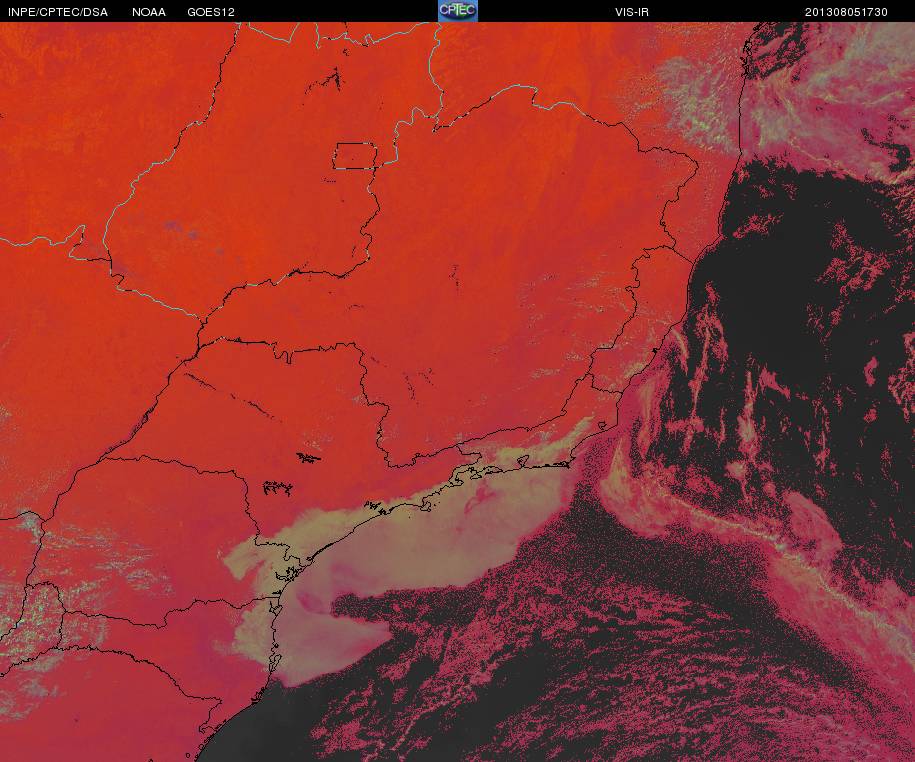Select the INPE/CPTEC/DSA header text
The height and width of the screenshot is (762, 915).
tap(58, 12)
